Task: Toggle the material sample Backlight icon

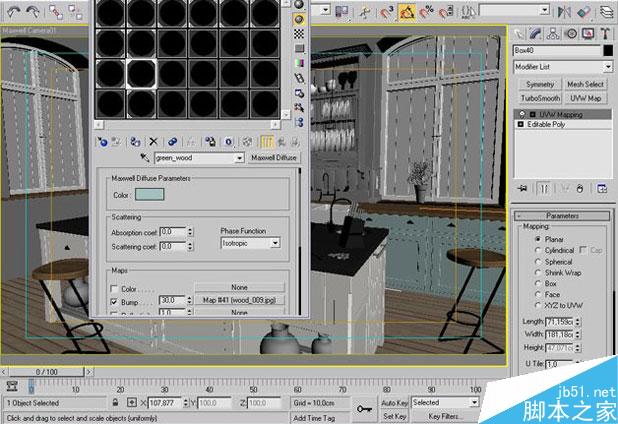Action: 299,19
